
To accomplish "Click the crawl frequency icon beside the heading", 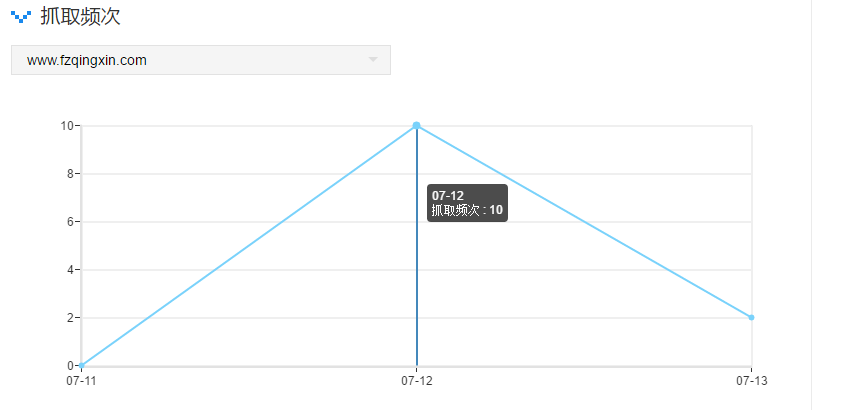I will pyautogui.click(x=21, y=17).
